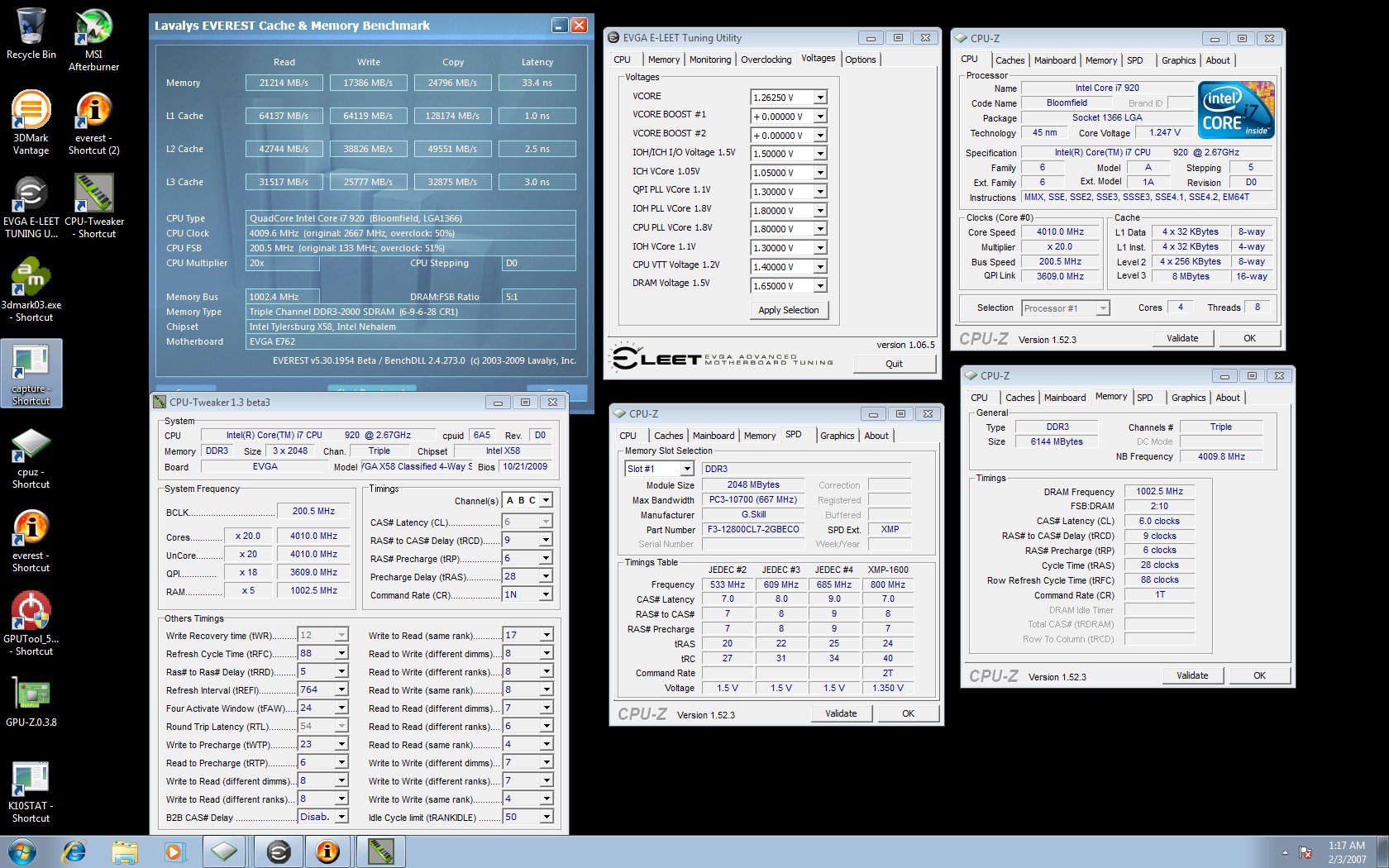Image resolution: width=1389 pixels, height=868 pixels.
Task: Open Four Activate Window (tFAW) dropdown
Action: pyautogui.click(x=341, y=708)
